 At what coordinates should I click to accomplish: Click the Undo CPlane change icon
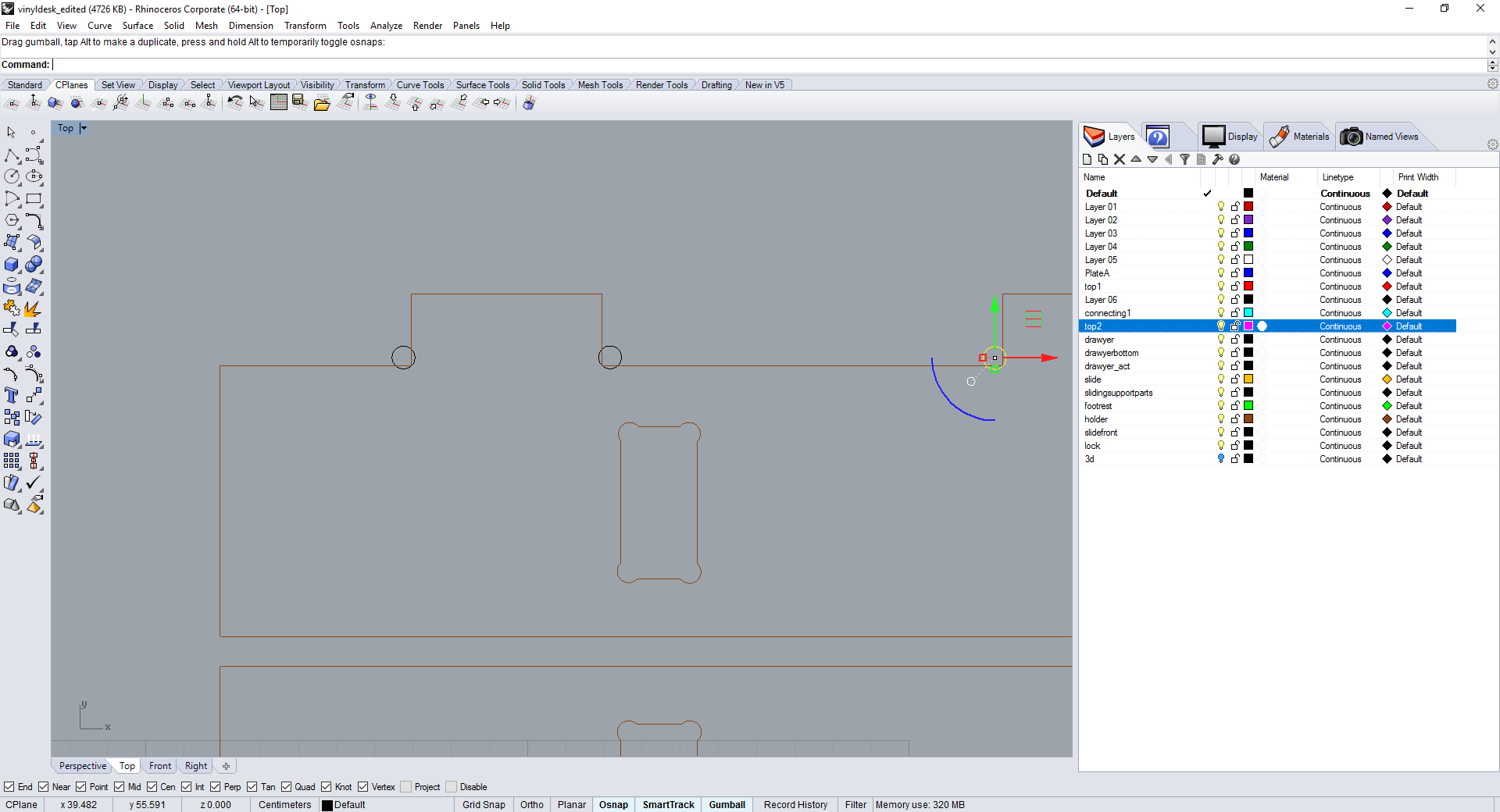pyautogui.click(x=234, y=102)
